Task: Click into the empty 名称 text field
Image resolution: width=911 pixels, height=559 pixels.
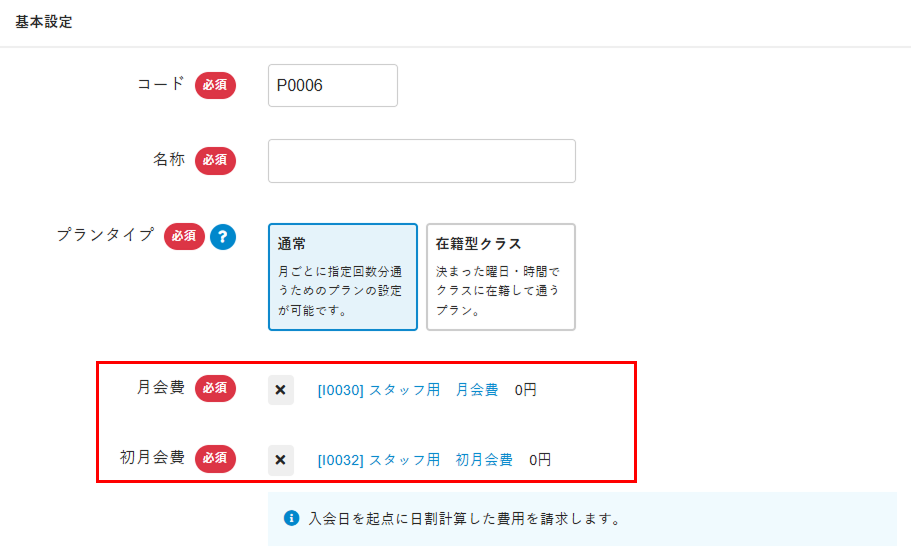Action: (421, 161)
